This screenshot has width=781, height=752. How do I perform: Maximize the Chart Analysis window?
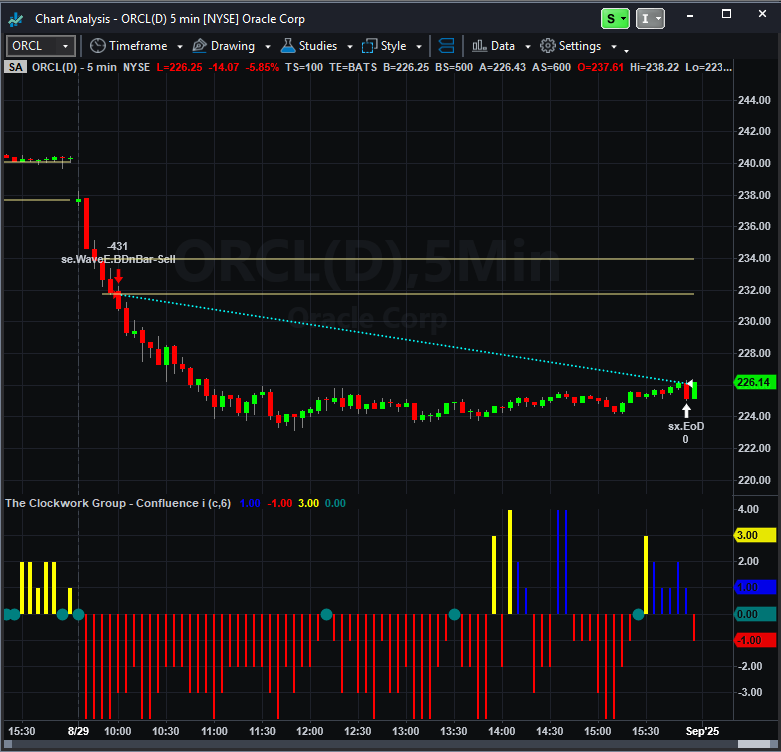pos(726,14)
